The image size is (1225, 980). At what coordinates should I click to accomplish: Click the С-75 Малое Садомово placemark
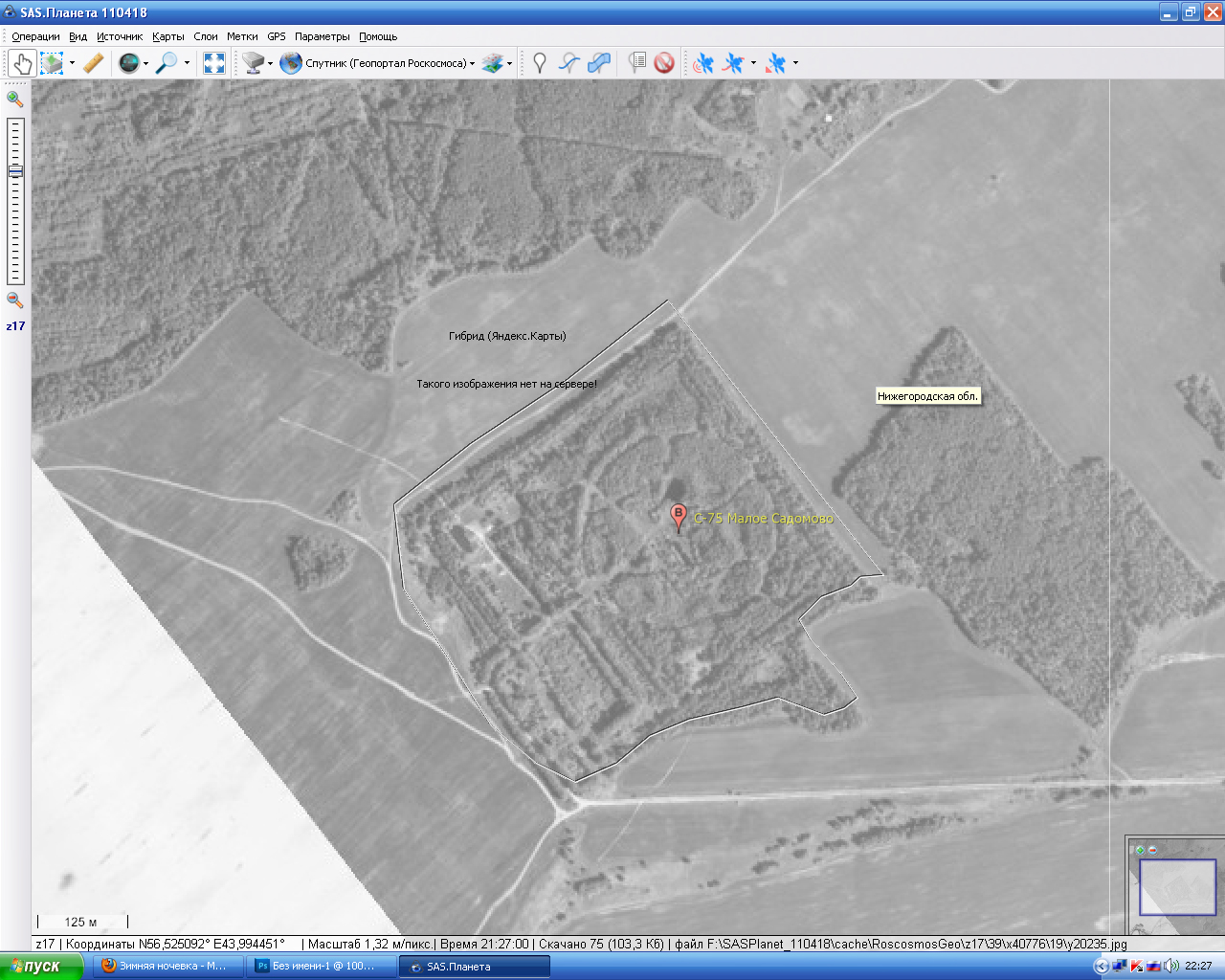point(679,518)
